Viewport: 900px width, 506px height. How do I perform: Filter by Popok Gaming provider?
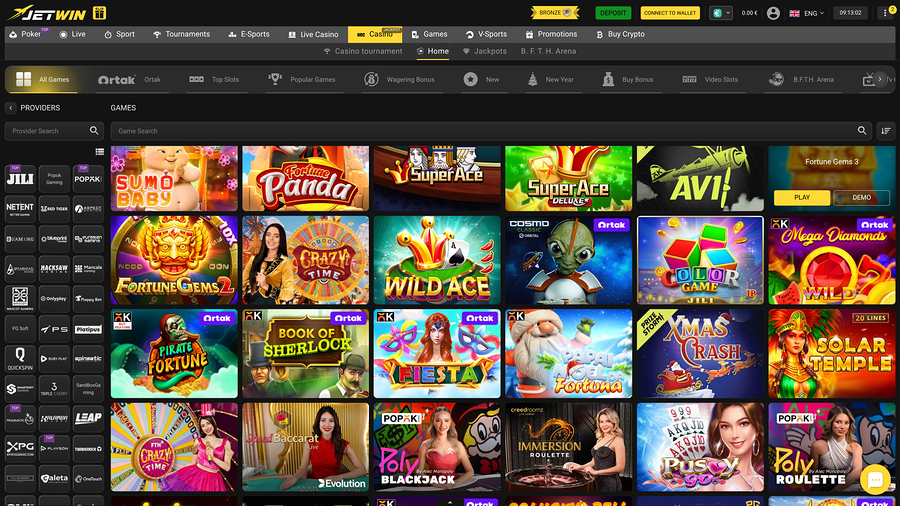(x=54, y=179)
